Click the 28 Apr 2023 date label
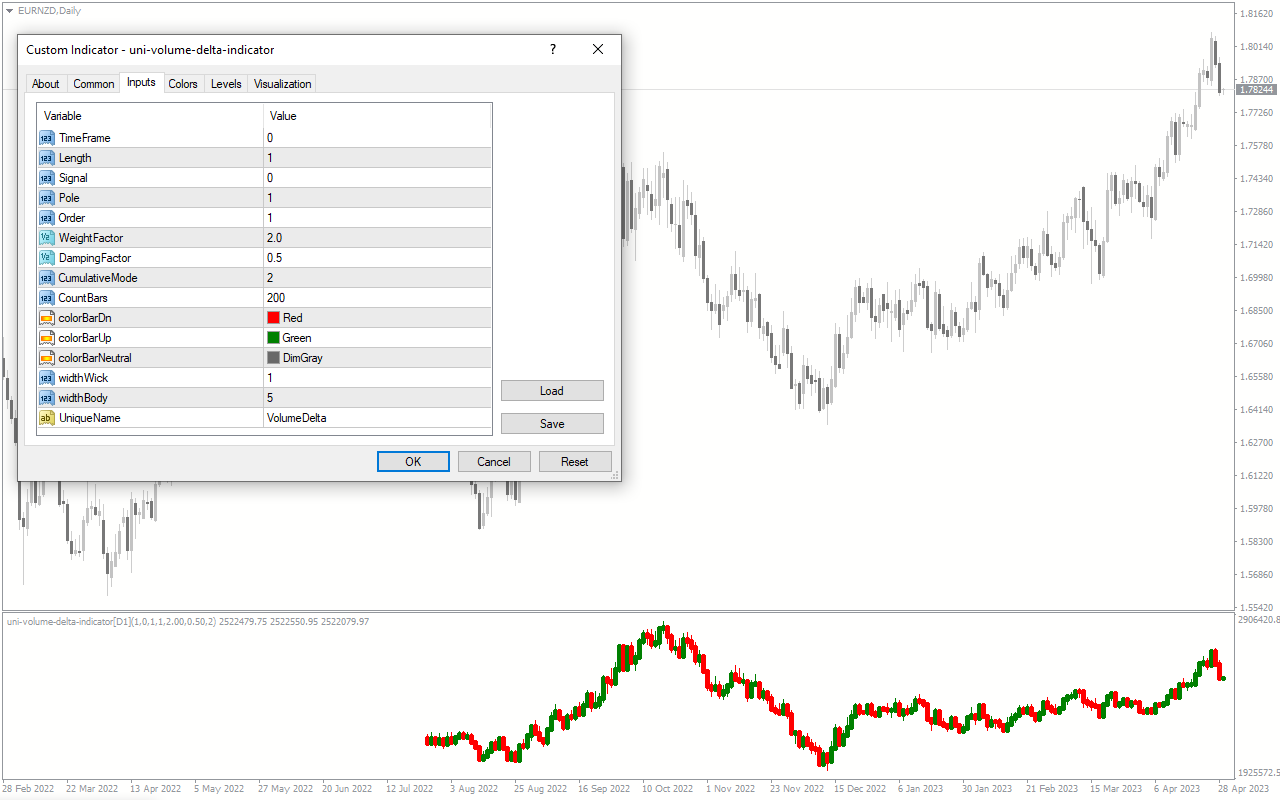The width and height of the screenshot is (1280, 800). tap(1243, 789)
